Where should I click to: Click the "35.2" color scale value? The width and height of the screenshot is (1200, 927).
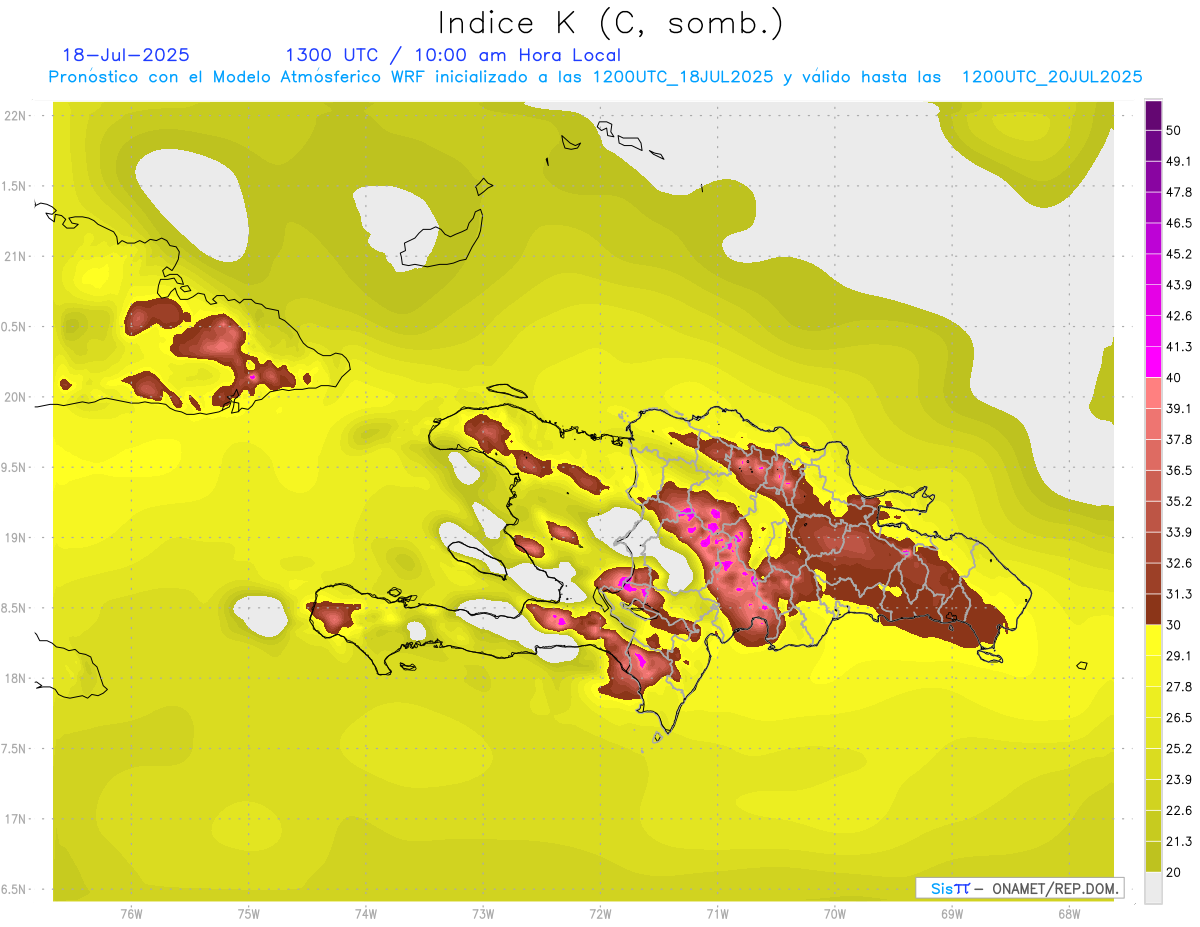(1179, 501)
